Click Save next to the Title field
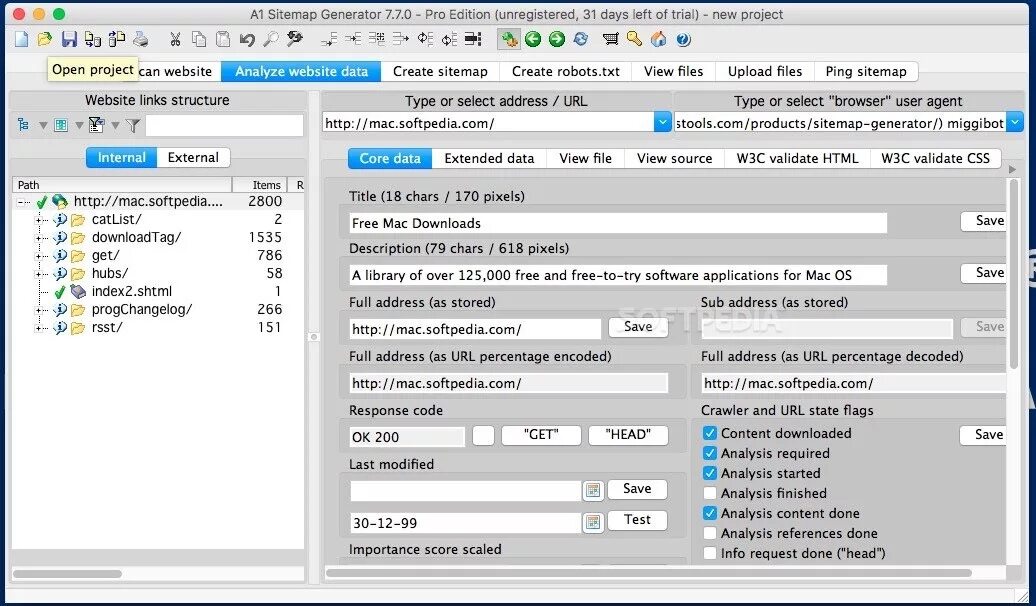This screenshot has height=606, width=1036. 984,221
